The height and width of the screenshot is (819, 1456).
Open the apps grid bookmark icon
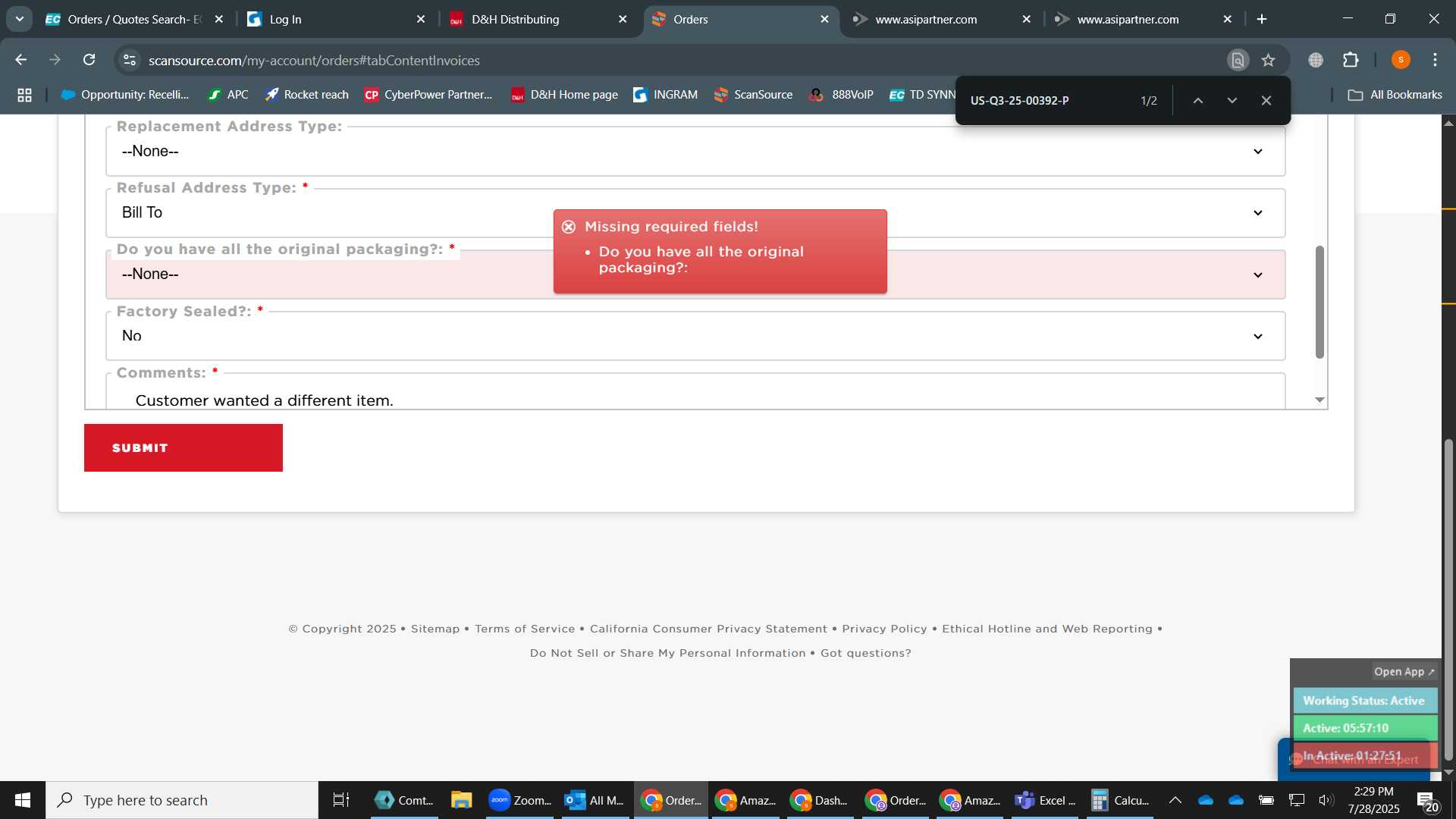(x=24, y=95)
